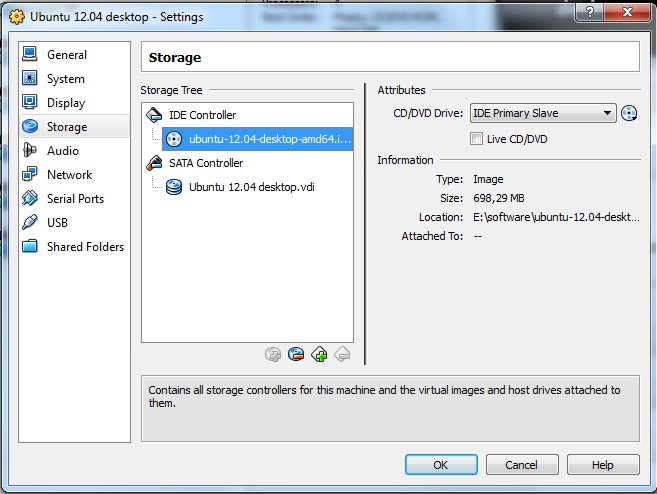
Task: Enable the Live CD/DVD checkbox
Action: click(476, 139)
